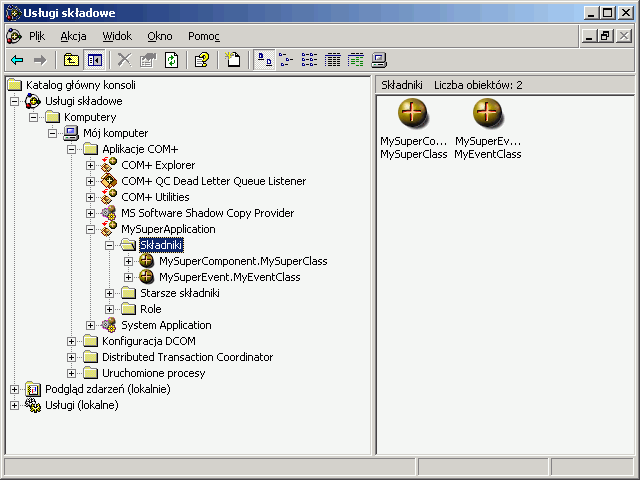Switch to List view icon

coord(309,60)
